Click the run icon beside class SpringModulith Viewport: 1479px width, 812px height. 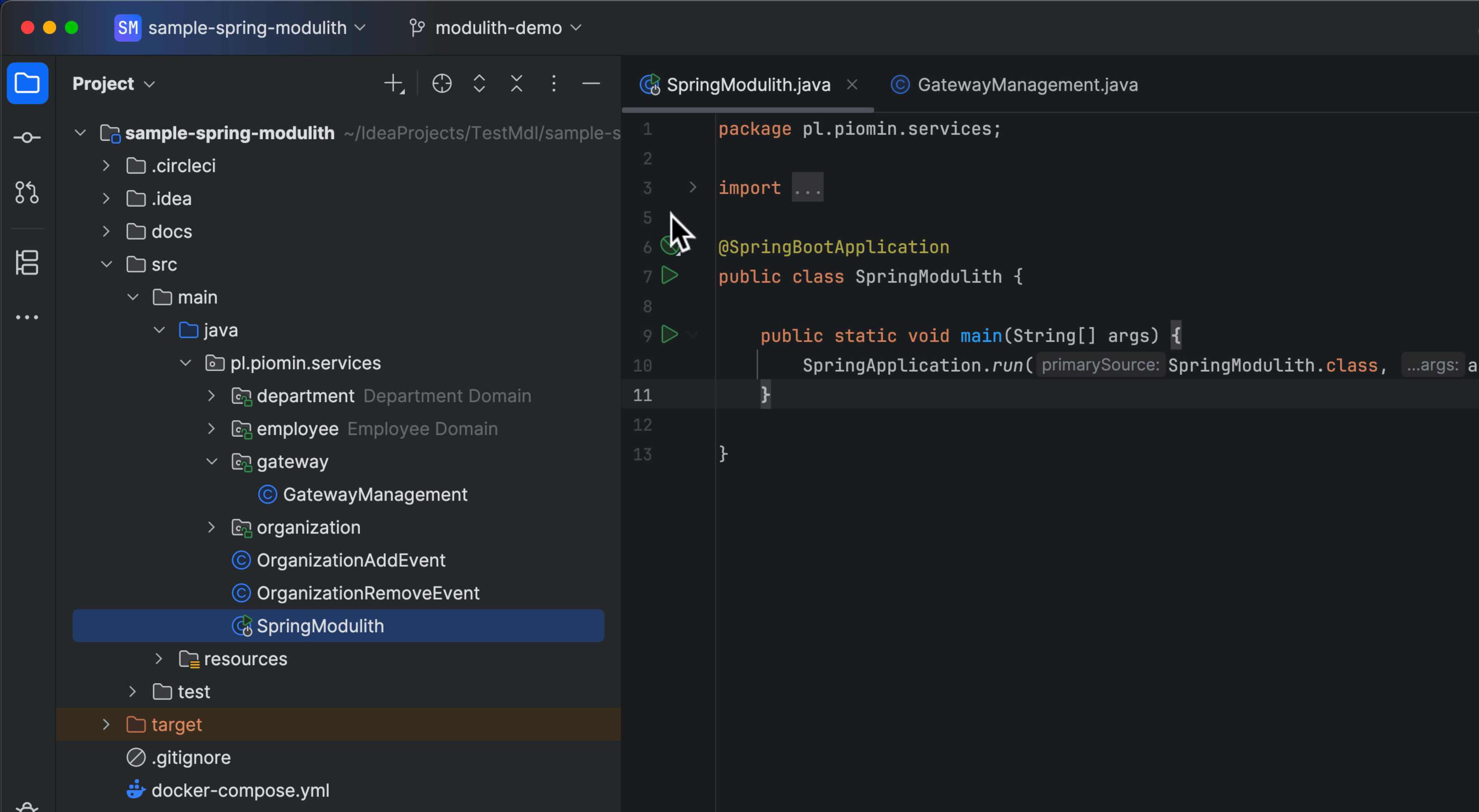pyautogui.click(x=670, y=275)
